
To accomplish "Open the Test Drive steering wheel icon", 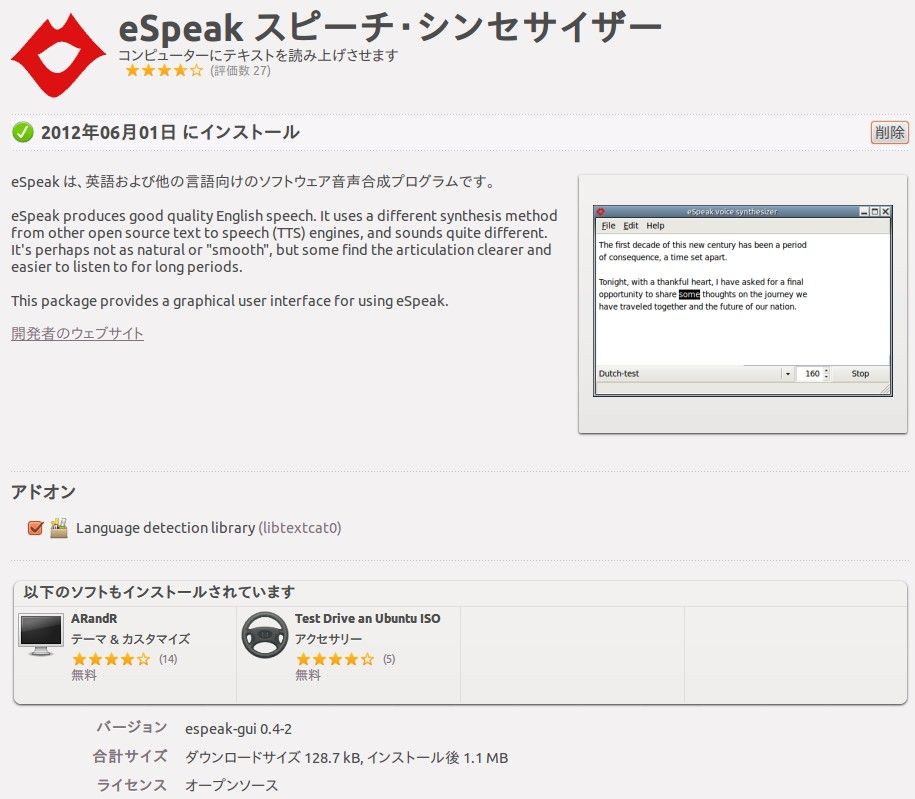I will 264,634.
